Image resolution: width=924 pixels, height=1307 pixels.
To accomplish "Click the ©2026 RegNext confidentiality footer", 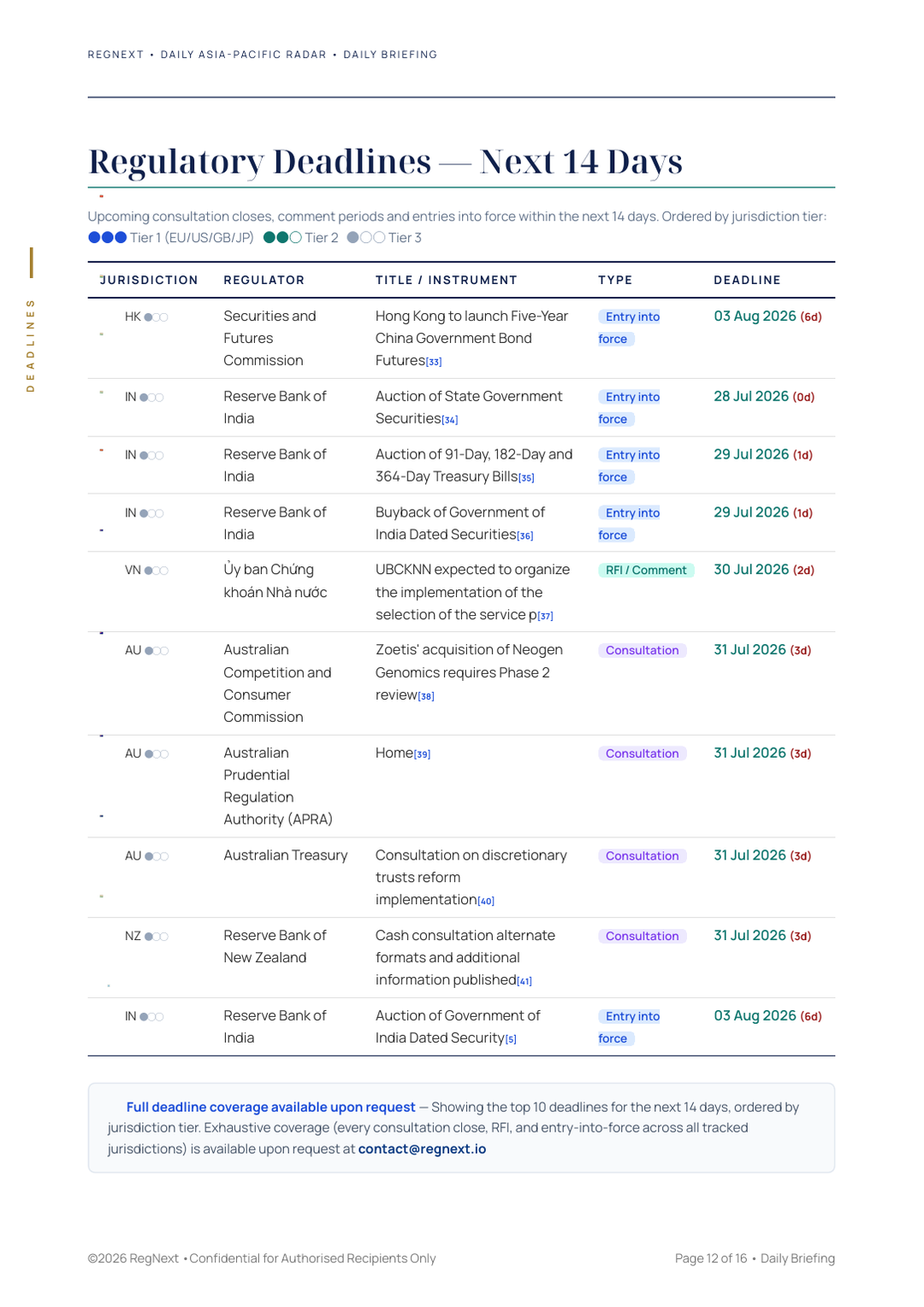I will (262, 1258).
